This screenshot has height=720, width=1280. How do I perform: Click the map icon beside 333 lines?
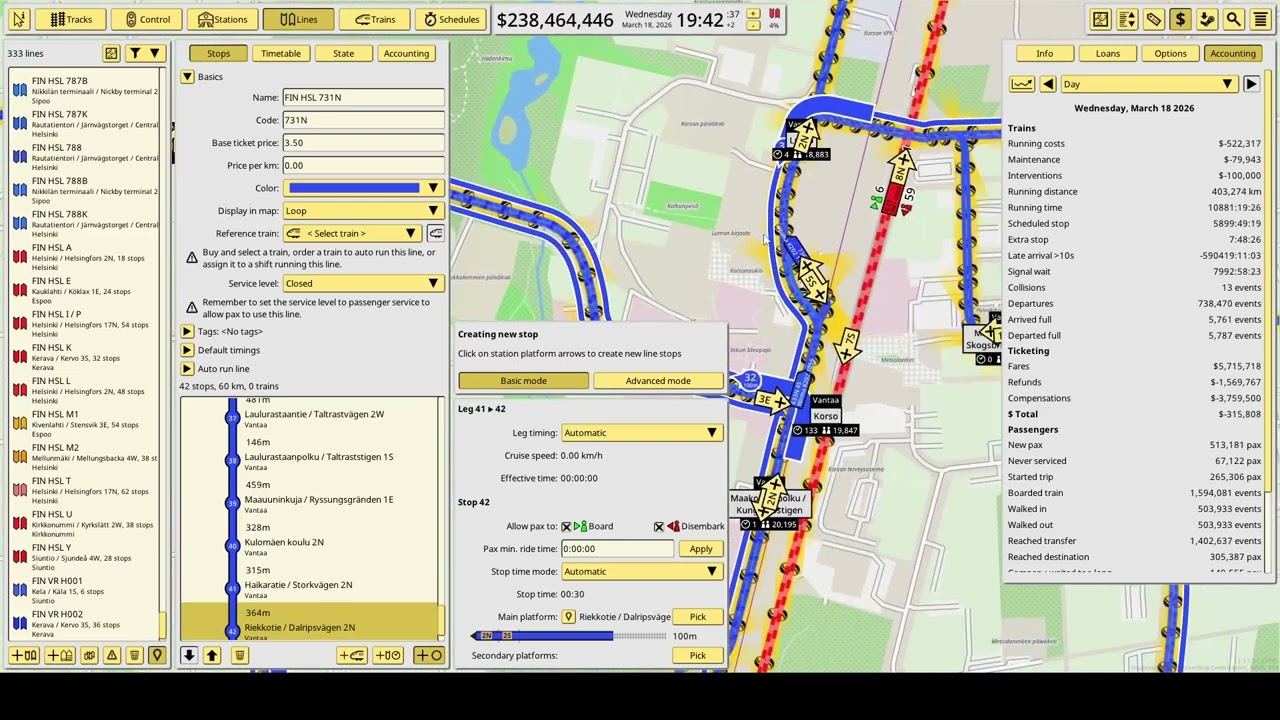111,53
